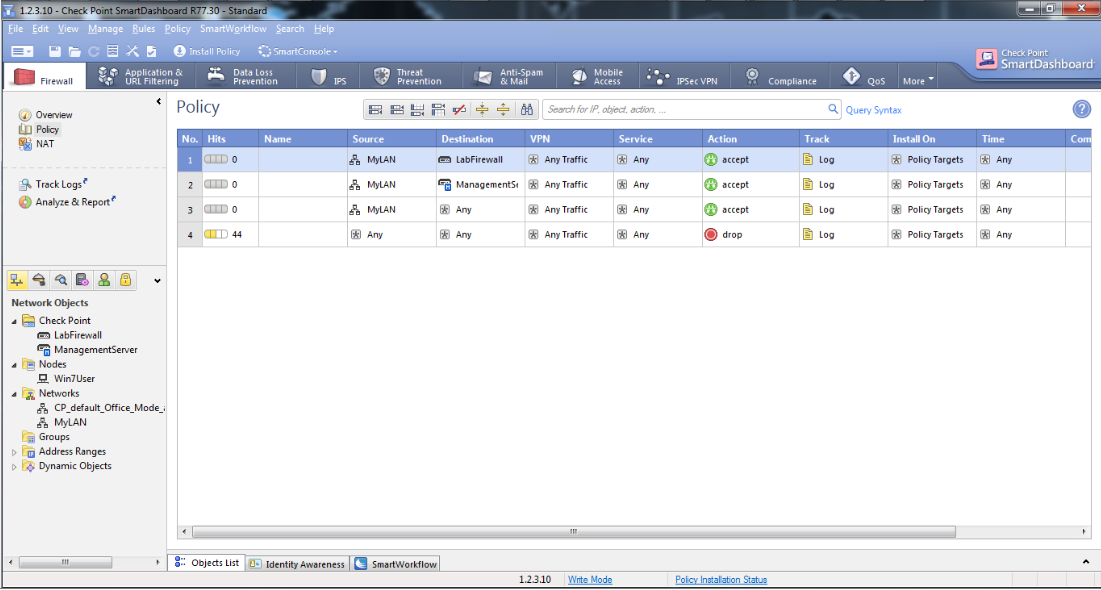The image size is (1101, 590).
Task: Click the Network Objects tree icon button
Action: coord(17,280)
